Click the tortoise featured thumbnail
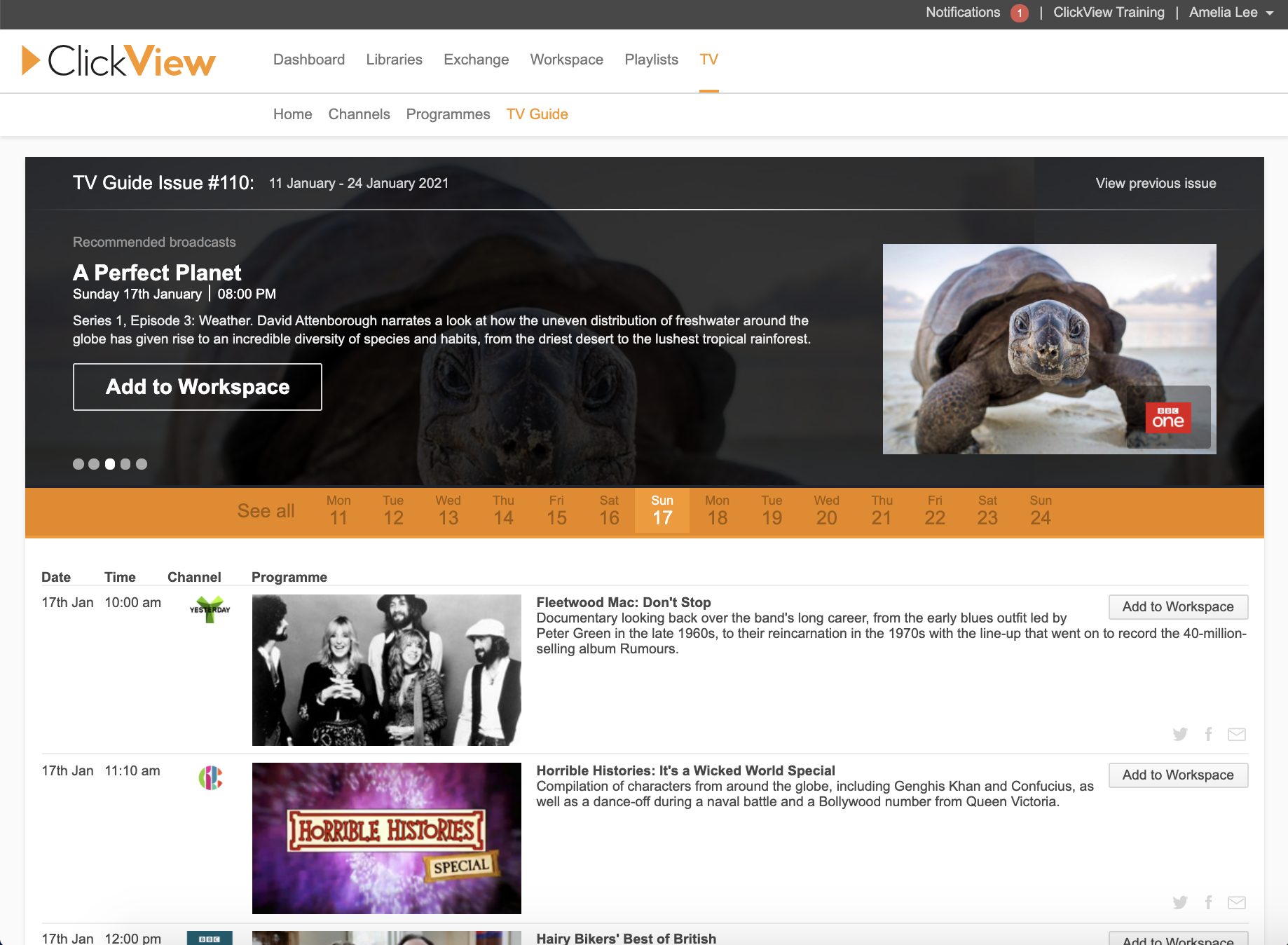This screenshot has width=1288, height=945. (x=1049, y=349)
